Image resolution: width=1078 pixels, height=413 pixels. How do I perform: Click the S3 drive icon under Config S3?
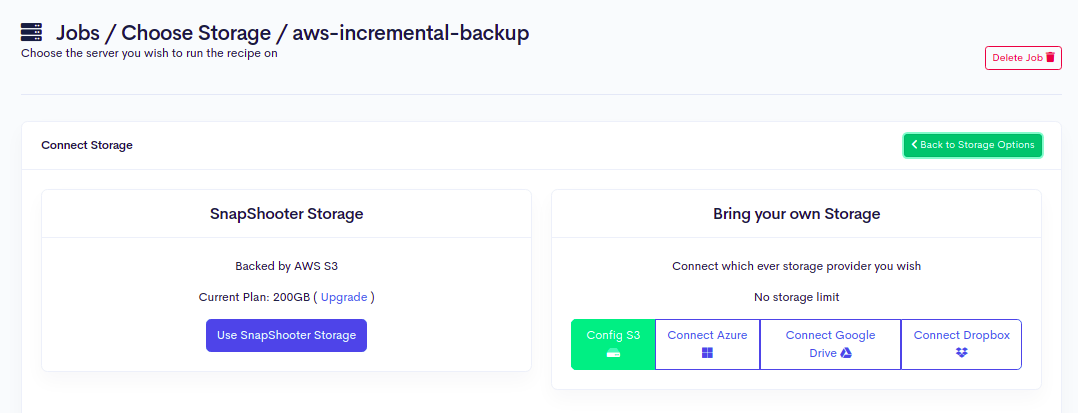coord(613,353)
